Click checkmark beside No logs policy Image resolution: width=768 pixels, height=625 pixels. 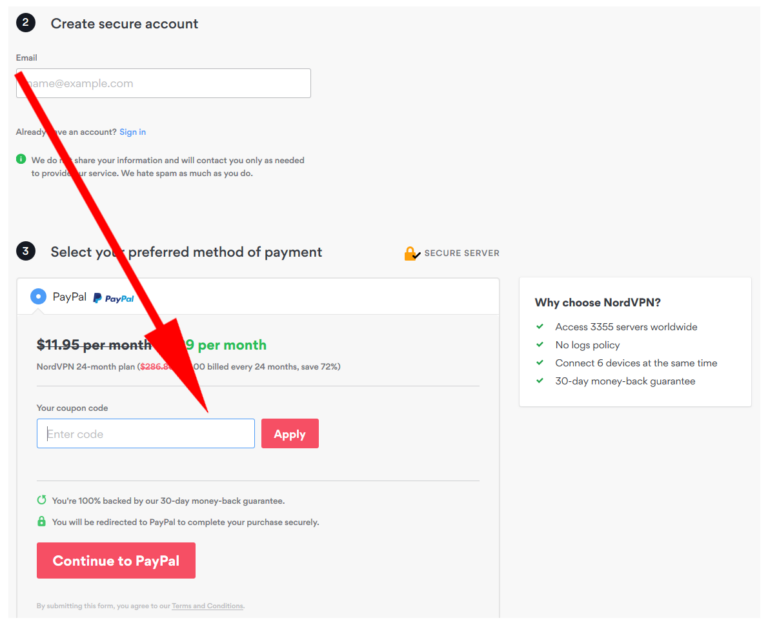coord(540,345)
